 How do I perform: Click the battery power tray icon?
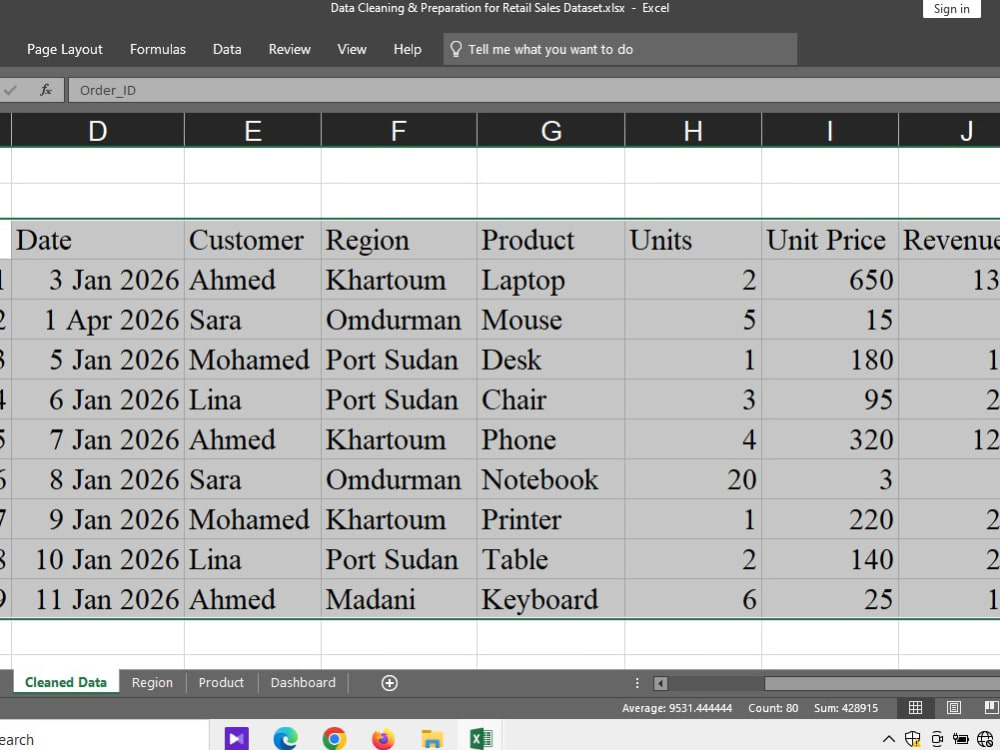click(x=960, y=739)
